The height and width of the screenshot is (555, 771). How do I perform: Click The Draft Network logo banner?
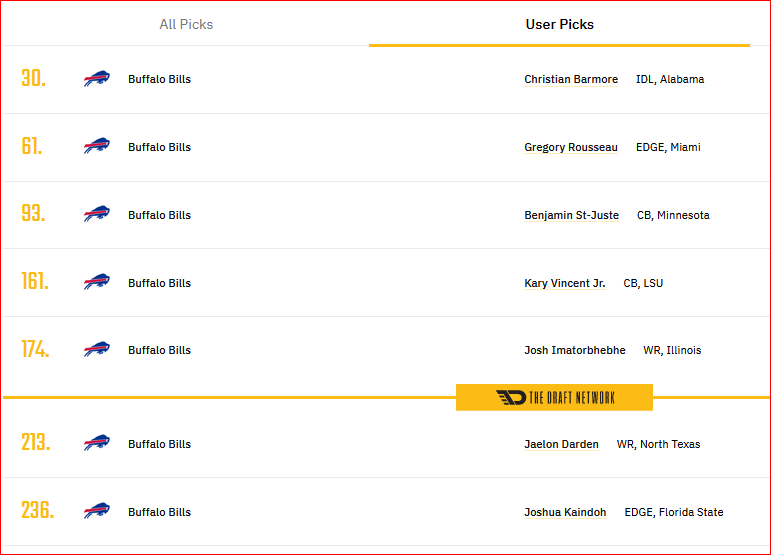click(554, 397)
